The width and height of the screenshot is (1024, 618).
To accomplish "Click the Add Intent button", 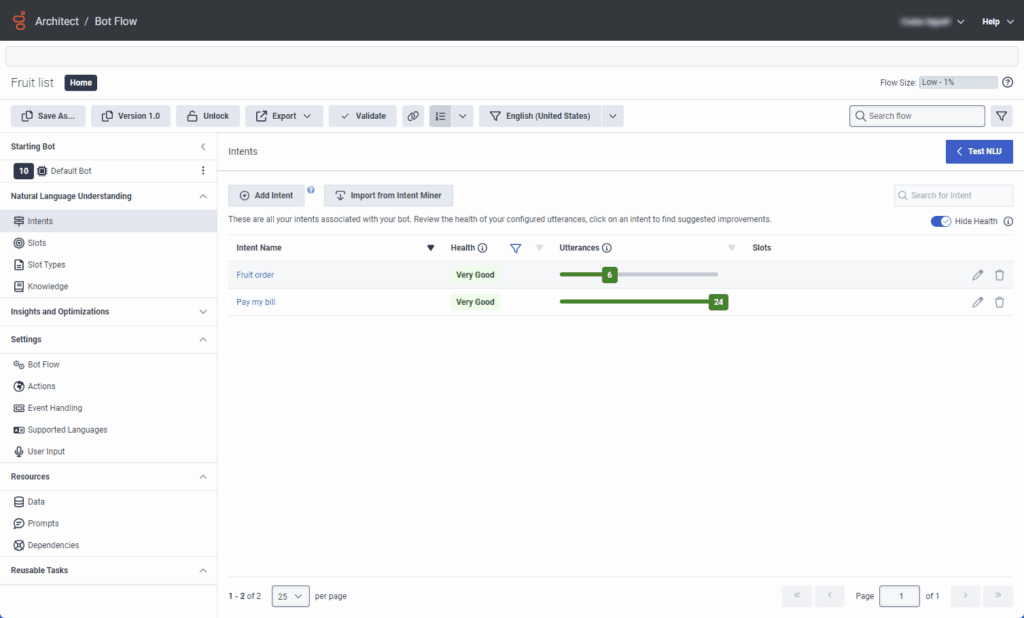I will (266, 196).
